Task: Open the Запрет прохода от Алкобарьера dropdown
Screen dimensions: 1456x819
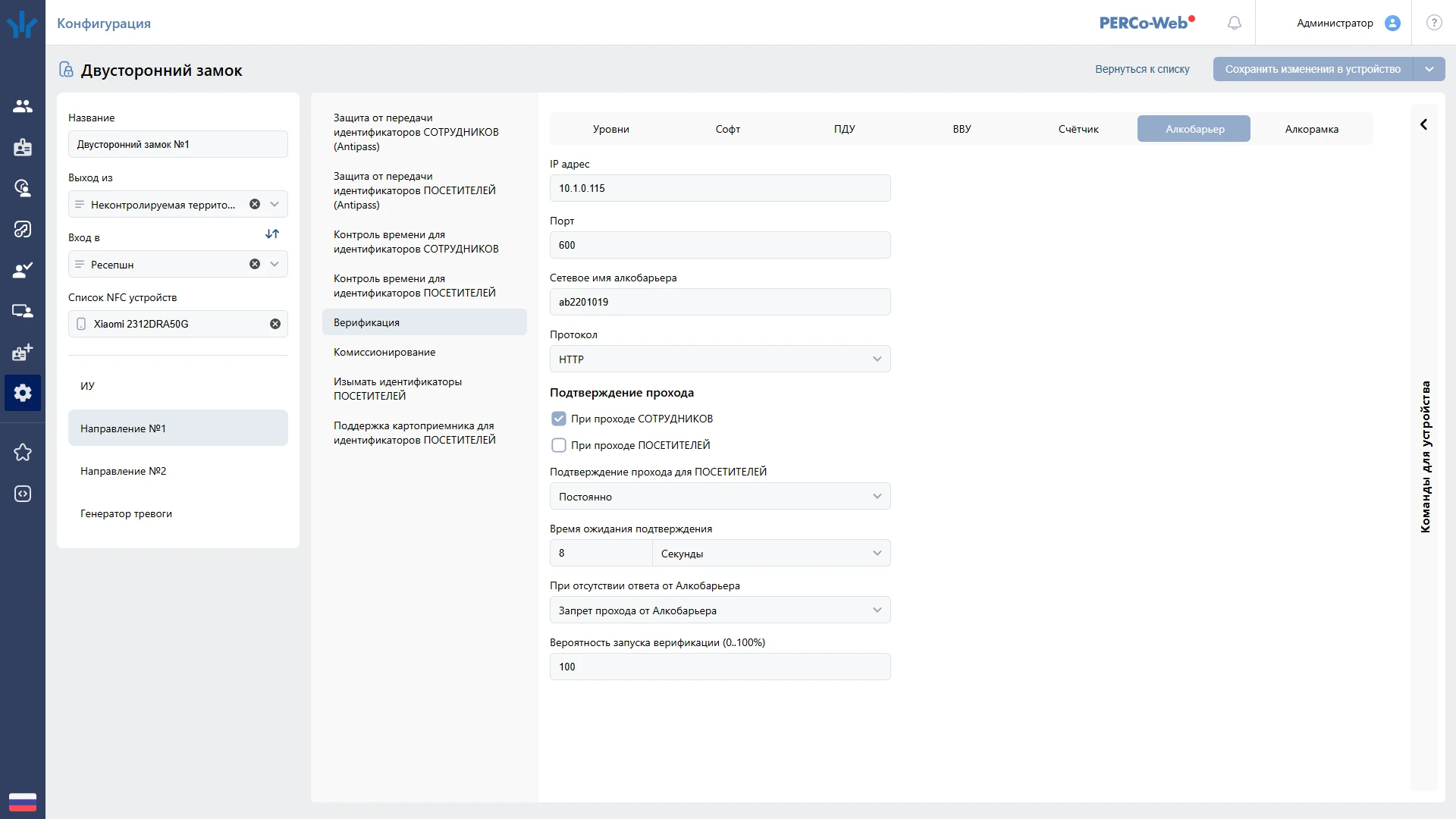Action: pyautogui.click(x=720, y=610)
